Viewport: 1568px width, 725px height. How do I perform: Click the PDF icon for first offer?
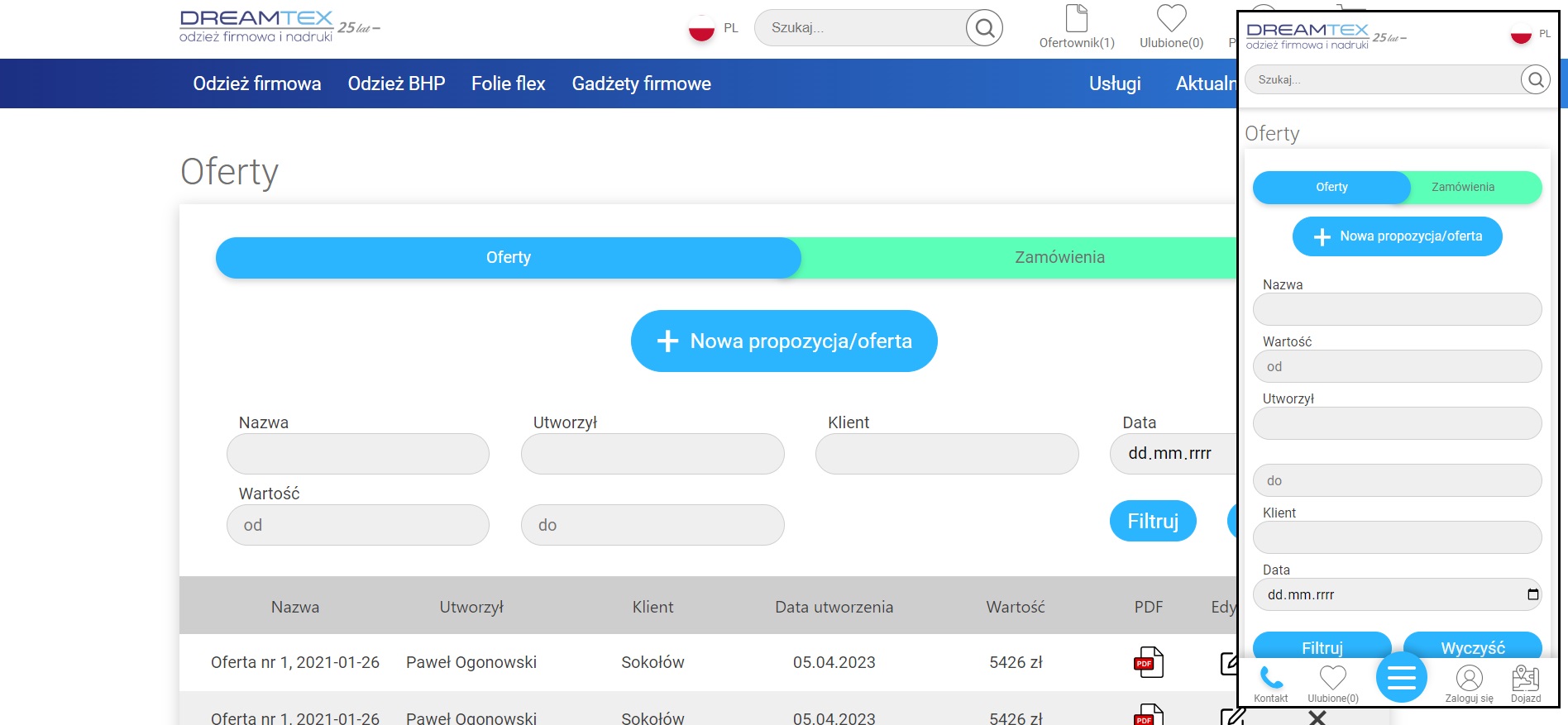tap(1149, 662)
